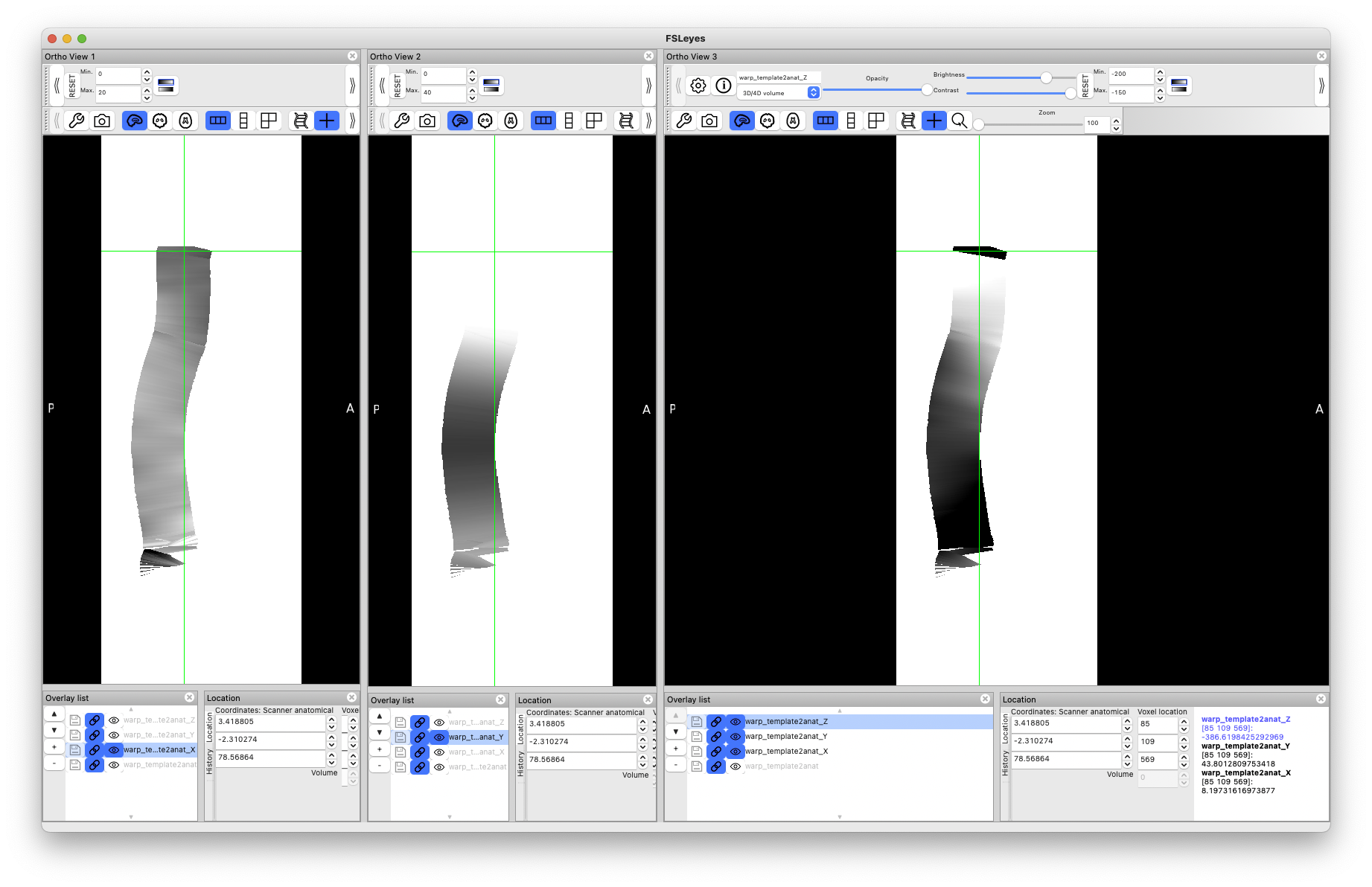Screen dimensions: 1372x887
Task: Show the warp_template2anat overlay eye icon
Action: click(x=736, y=766)
